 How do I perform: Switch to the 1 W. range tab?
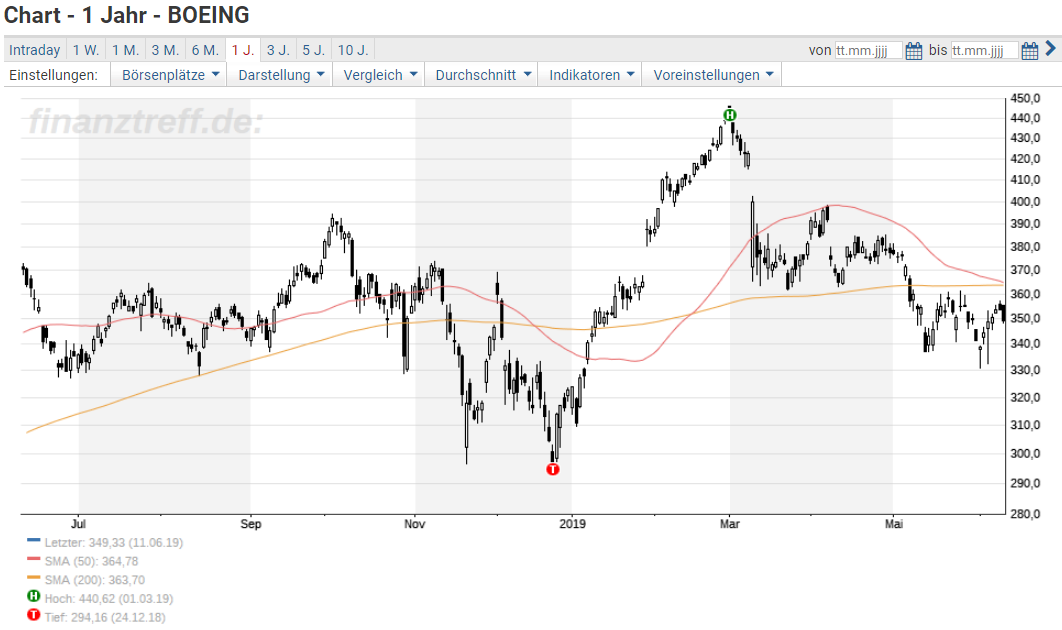click(86, 50)
